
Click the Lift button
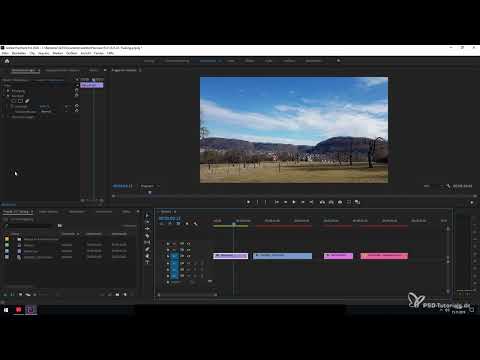coord(322,202)
